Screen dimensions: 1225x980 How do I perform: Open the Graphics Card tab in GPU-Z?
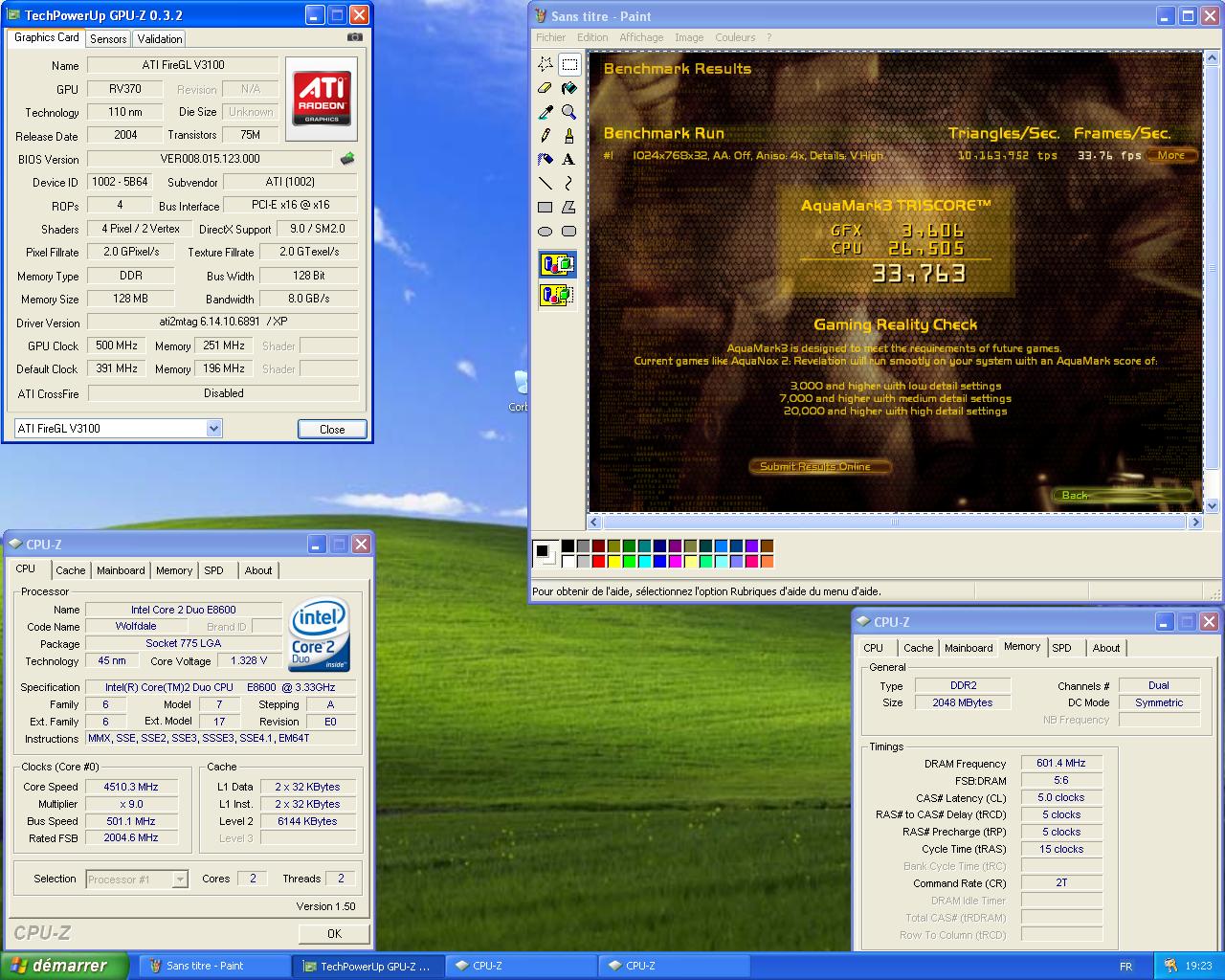point(47,37)
